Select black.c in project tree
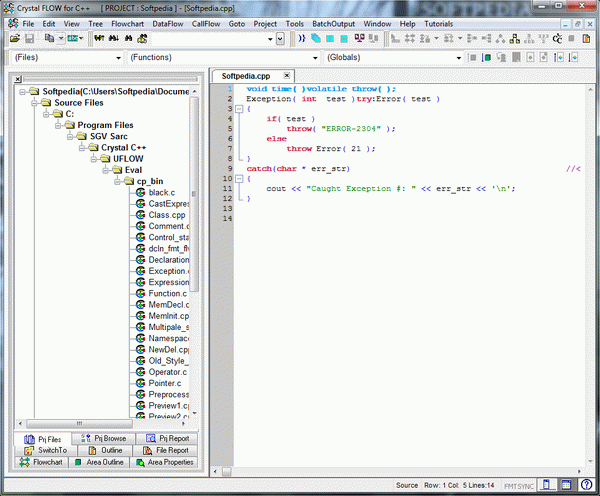 pos(161,193)
